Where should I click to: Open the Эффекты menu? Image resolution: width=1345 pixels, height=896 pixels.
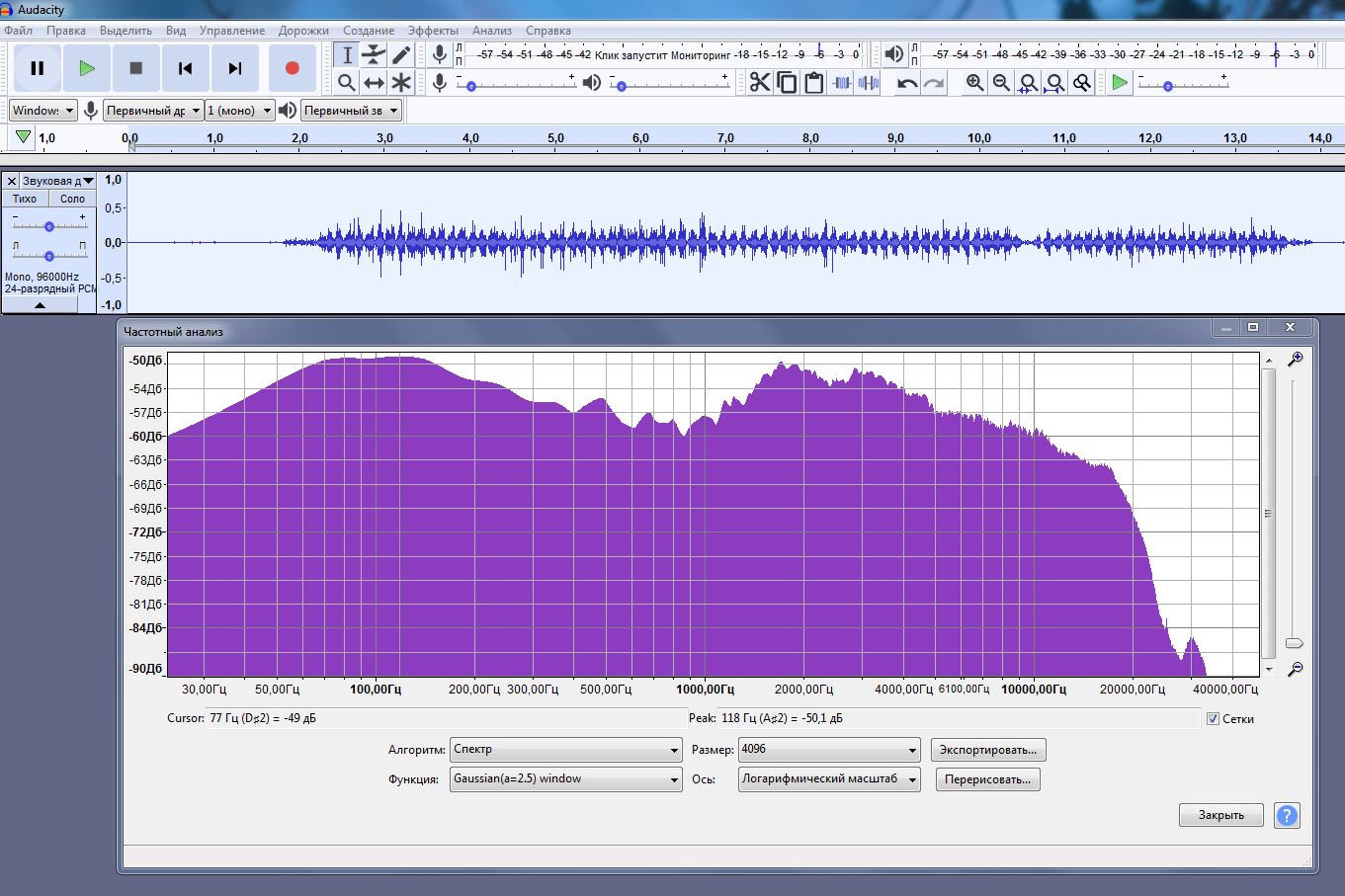[433, 31]
